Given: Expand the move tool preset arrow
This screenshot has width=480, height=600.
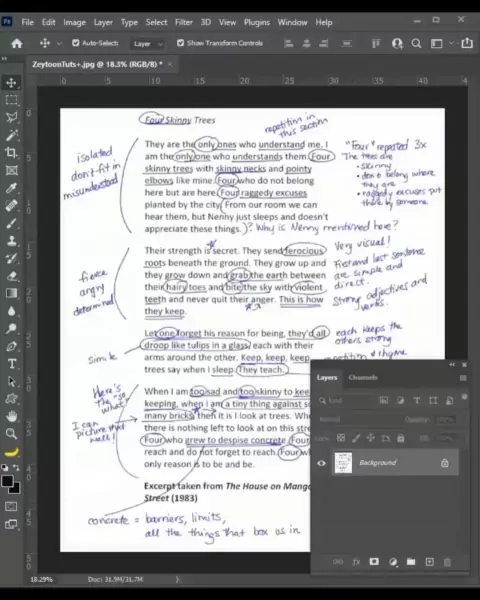Looking at the screenshot, I should (x=59, y=44).
